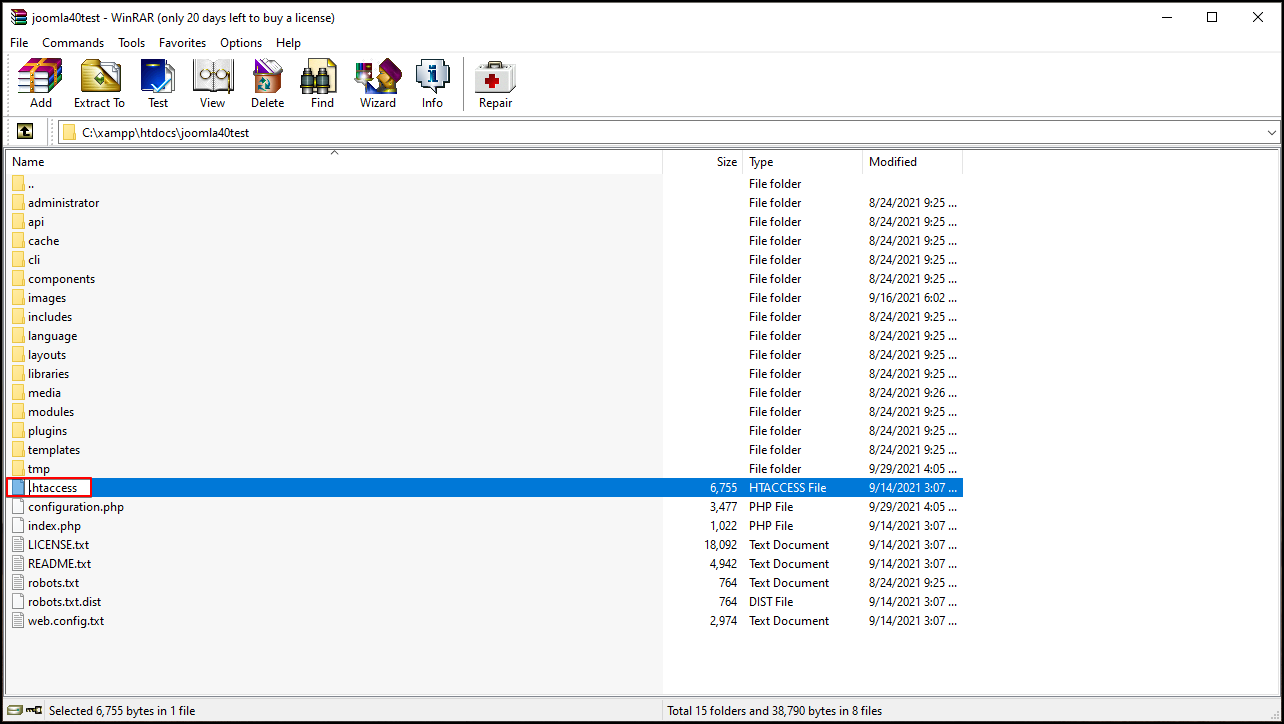
Task: Sort by the Size column header
Action: (x=702, y=162)
